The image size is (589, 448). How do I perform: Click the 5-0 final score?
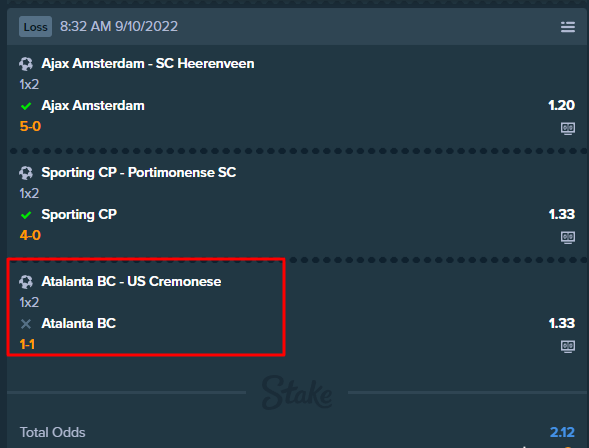(30, 127)
